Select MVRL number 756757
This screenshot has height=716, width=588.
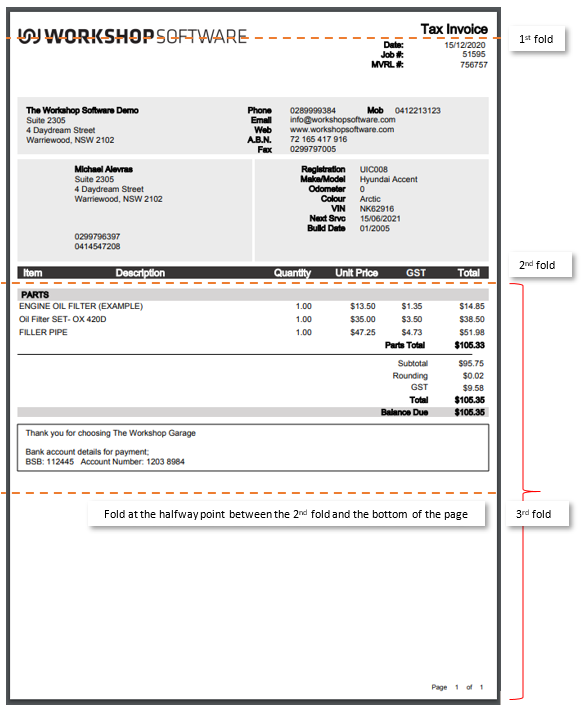click(x=474, y=65)
